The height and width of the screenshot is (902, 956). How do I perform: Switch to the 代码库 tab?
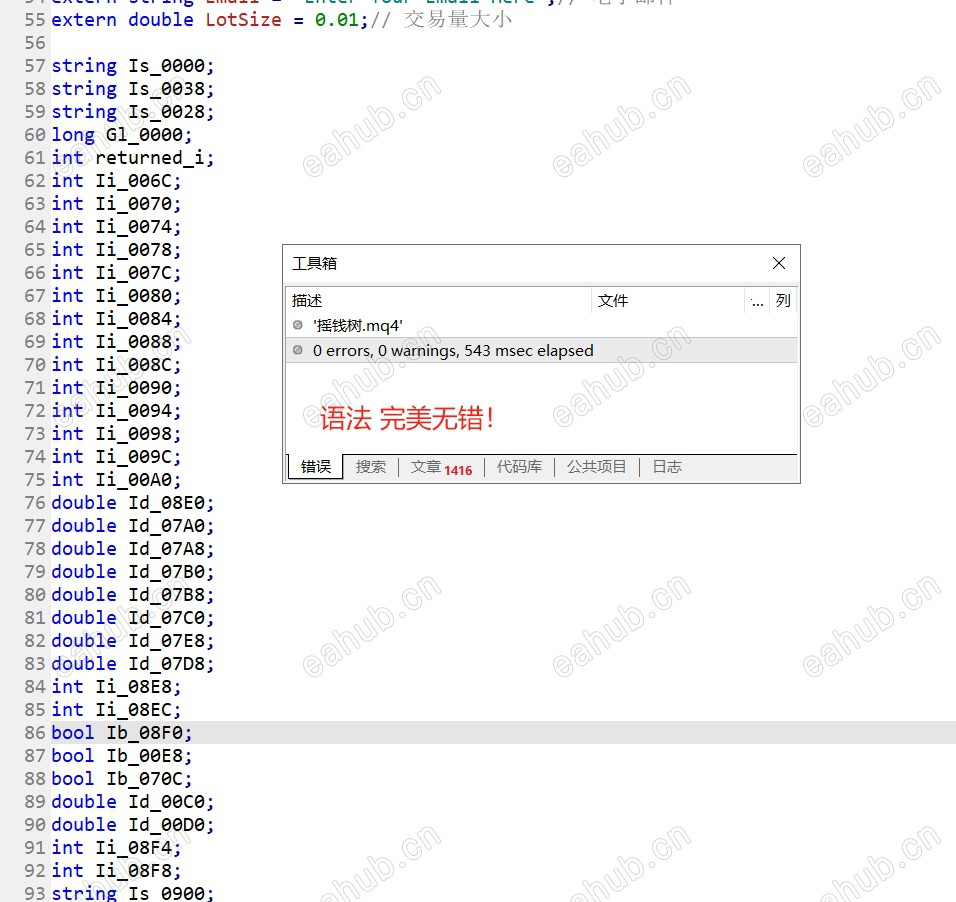(519, 467)
